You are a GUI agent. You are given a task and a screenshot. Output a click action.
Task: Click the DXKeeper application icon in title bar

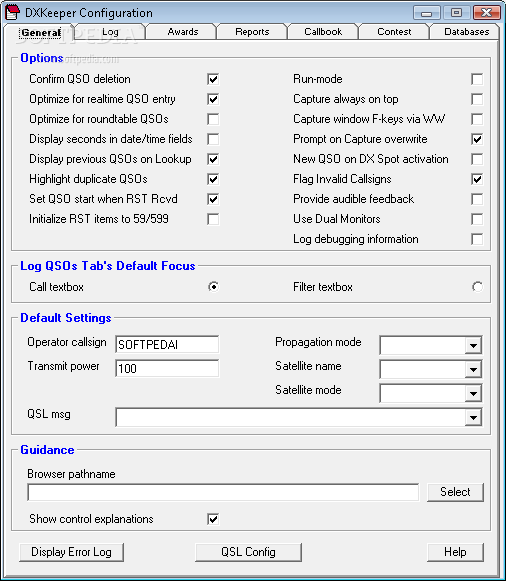(12, 12)
